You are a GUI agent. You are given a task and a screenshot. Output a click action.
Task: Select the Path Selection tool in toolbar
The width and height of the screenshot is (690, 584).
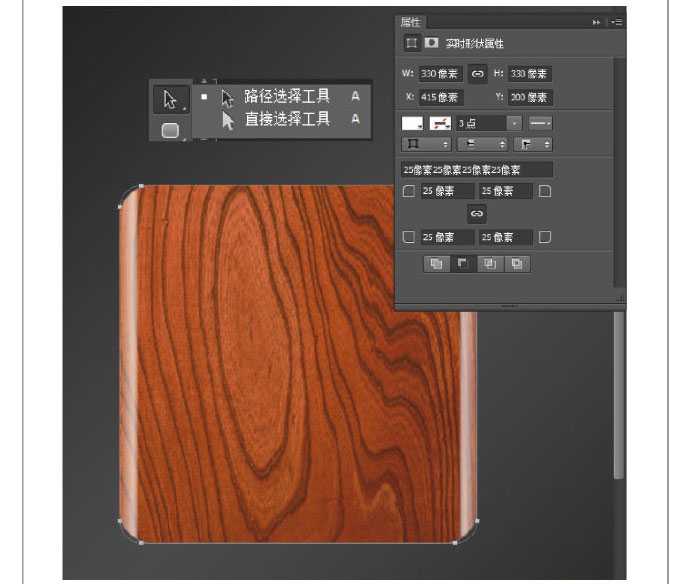click(x=170, y=99)
